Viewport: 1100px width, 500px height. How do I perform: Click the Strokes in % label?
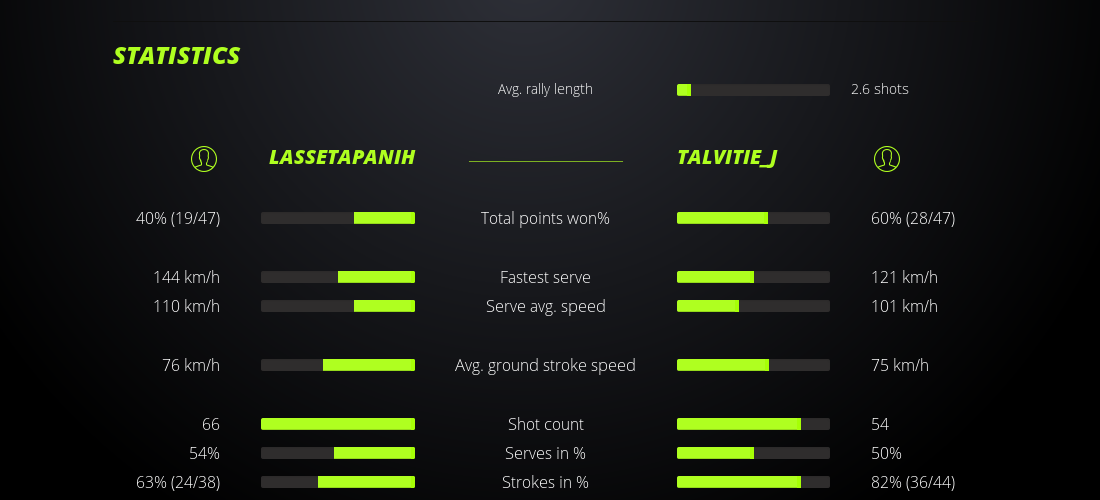pos(545,482)
